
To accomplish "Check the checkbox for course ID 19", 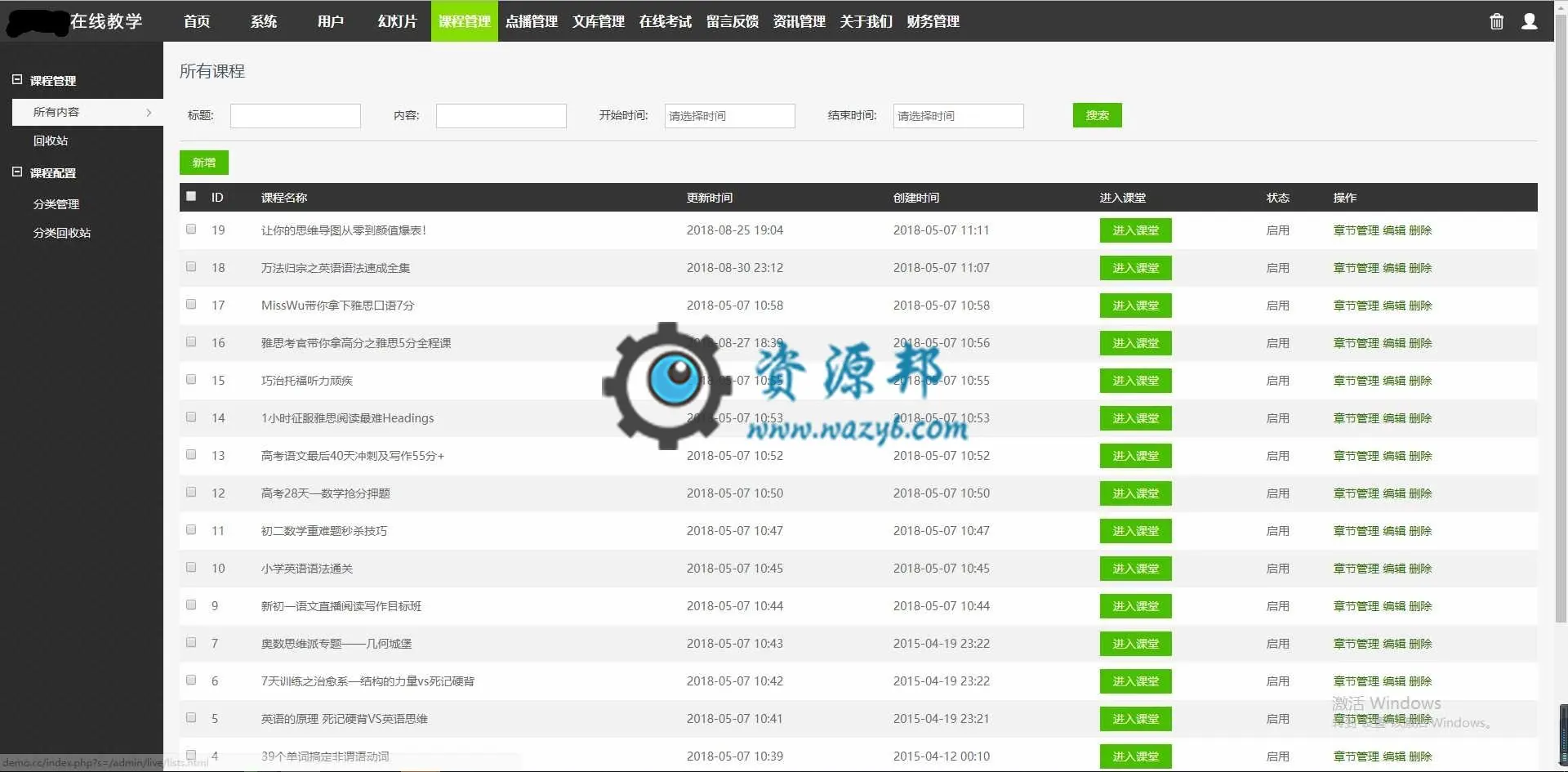I will [191, 230].
